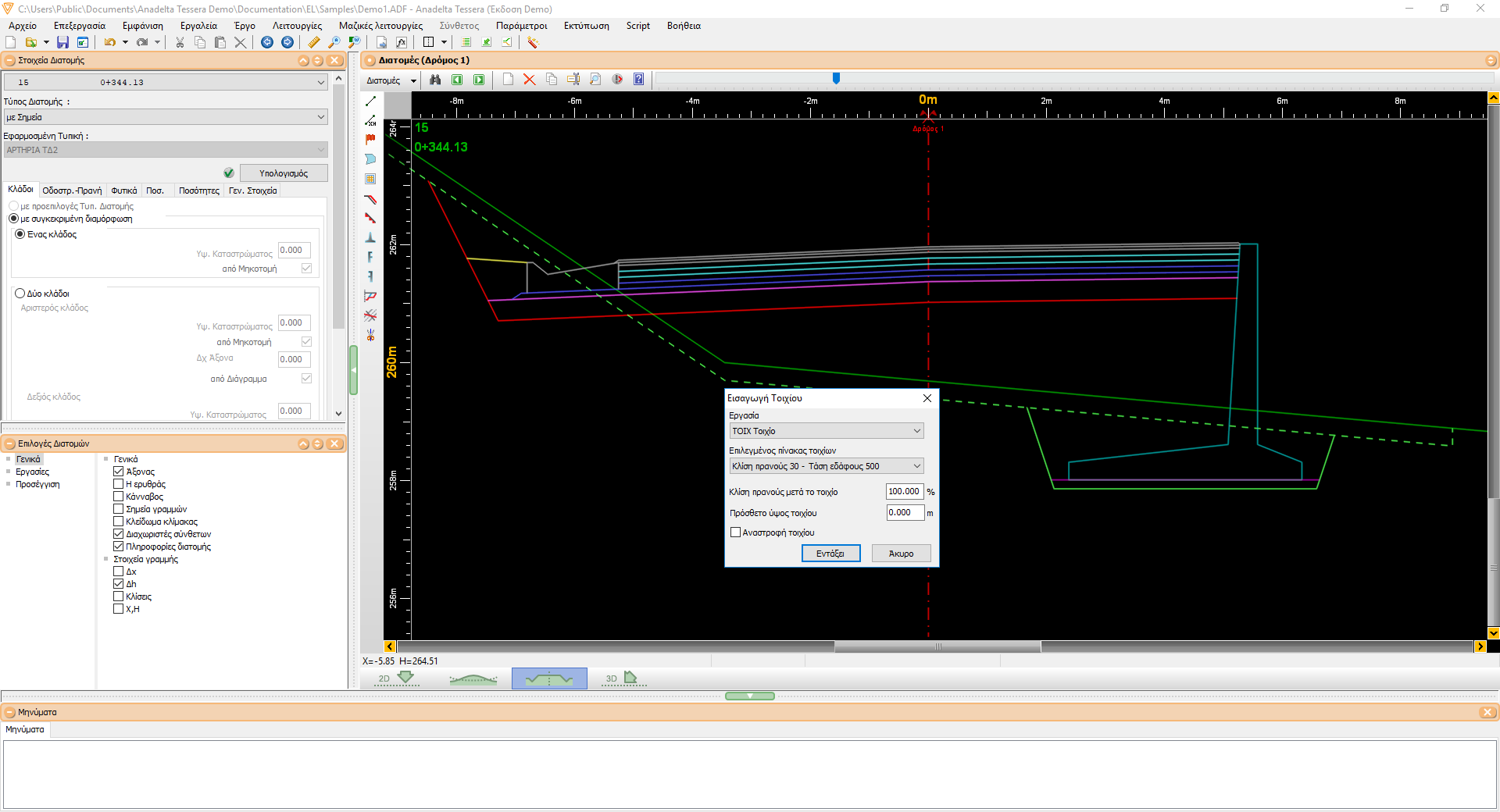Select the Δύο κλάδοι radio button
The height and width of the screenshot is (812, 1500).
pyautogui.click(x=20, y=294)
